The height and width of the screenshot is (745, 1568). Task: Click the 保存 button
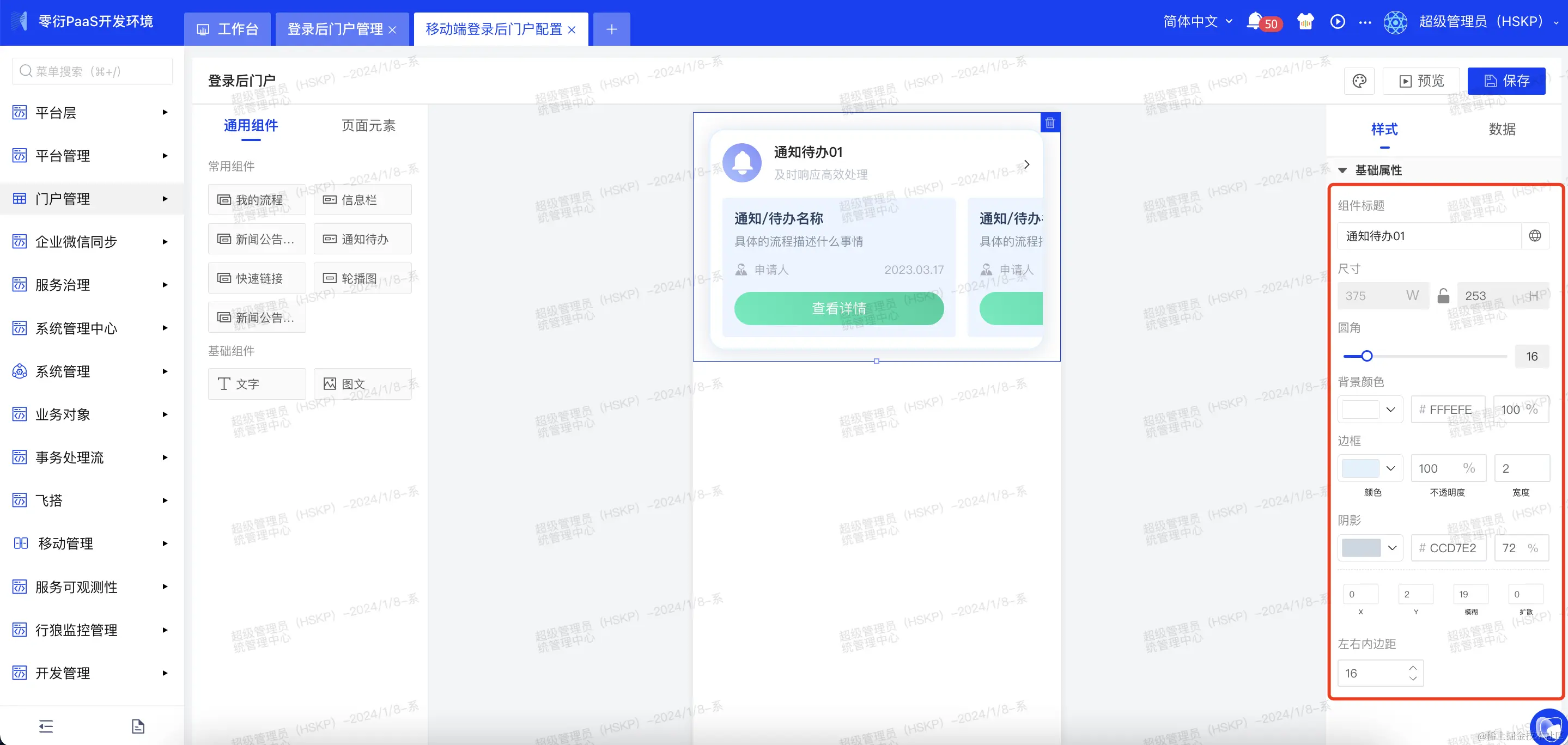point(1506,81)
